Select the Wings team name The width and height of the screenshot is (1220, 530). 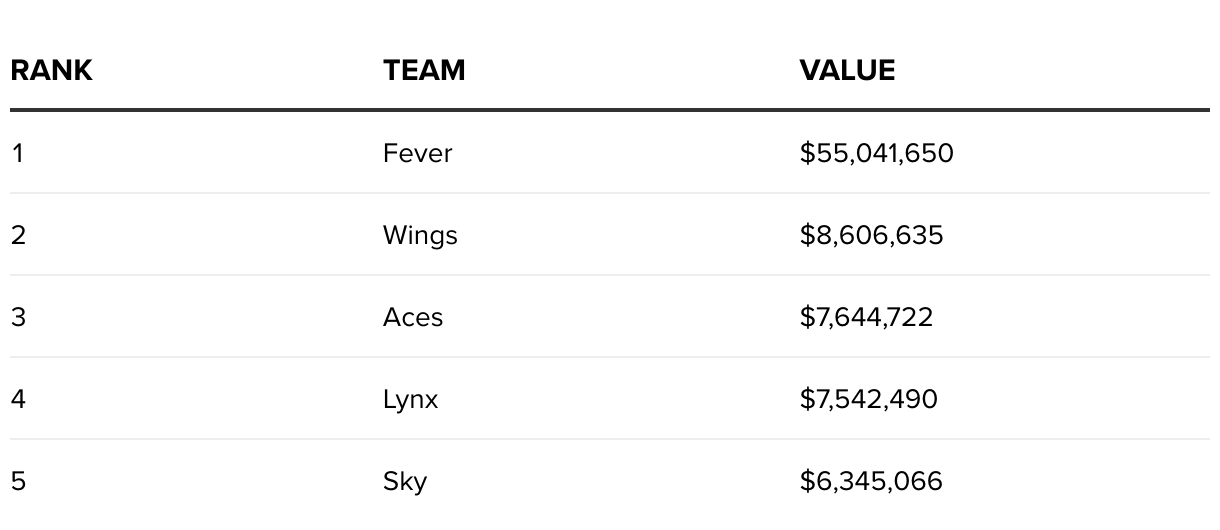pyautogui.click(x=420, y=236)
